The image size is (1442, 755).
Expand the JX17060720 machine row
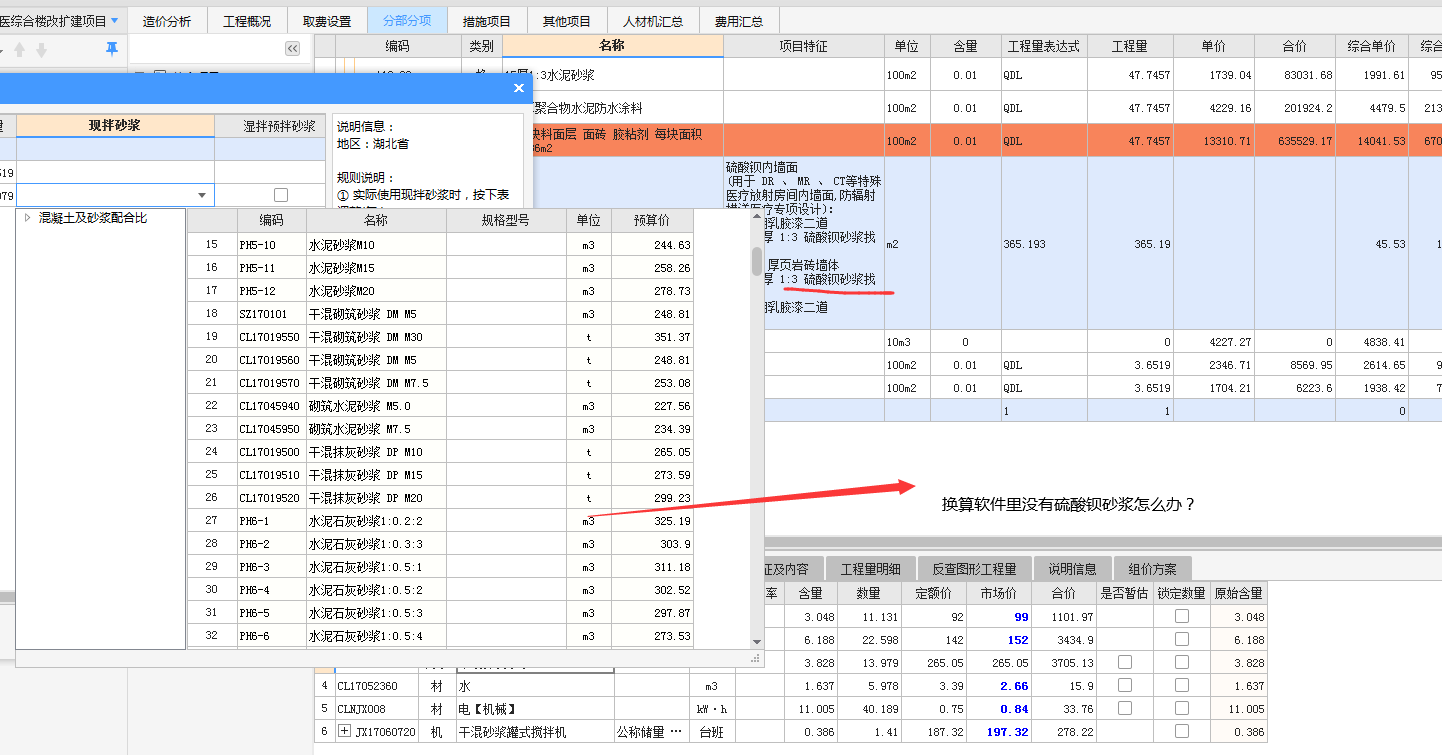pyautogui.click(x=346, y=732)
